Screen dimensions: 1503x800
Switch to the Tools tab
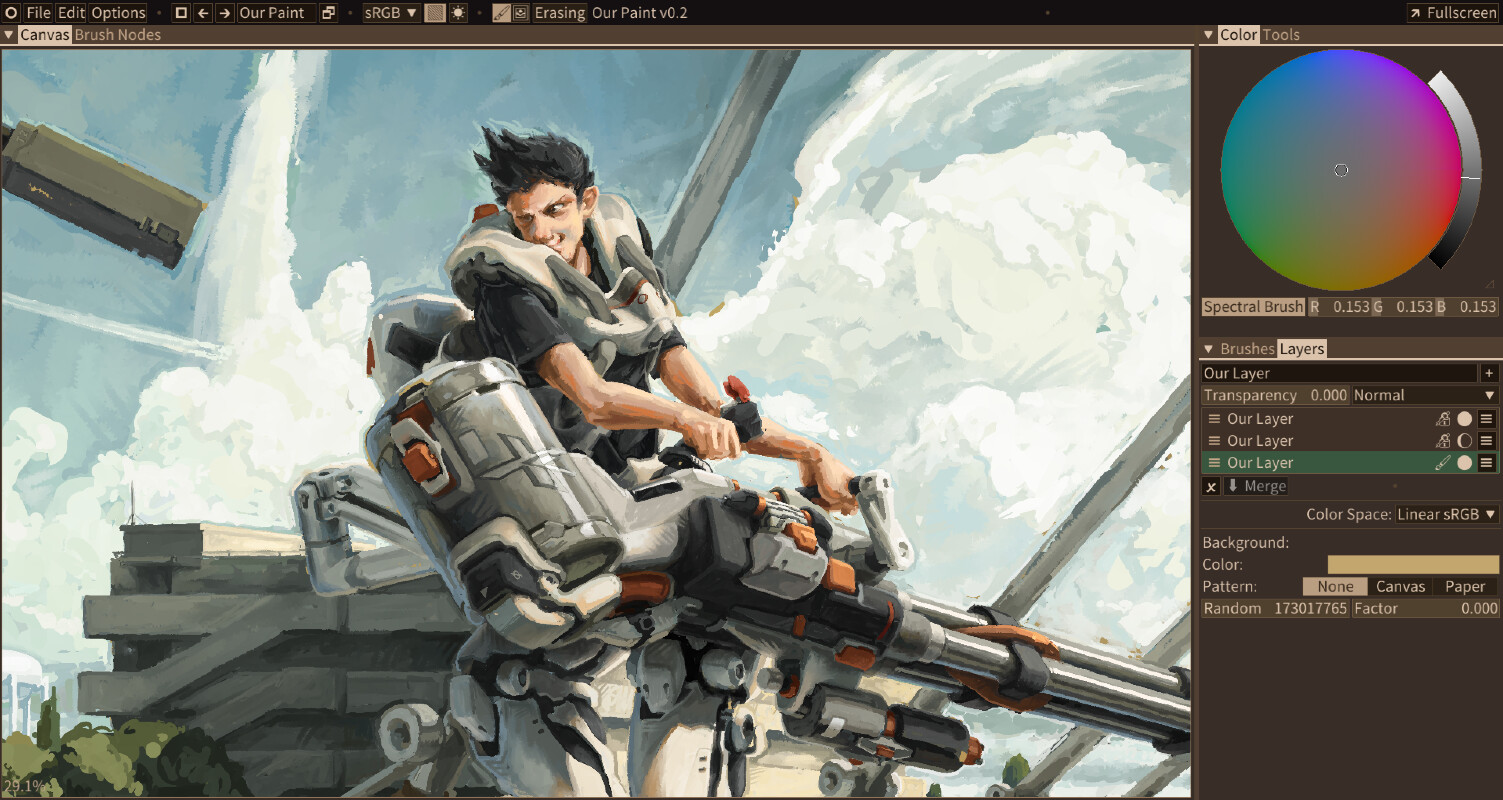pyautogui.click(x=1281, y=35)
